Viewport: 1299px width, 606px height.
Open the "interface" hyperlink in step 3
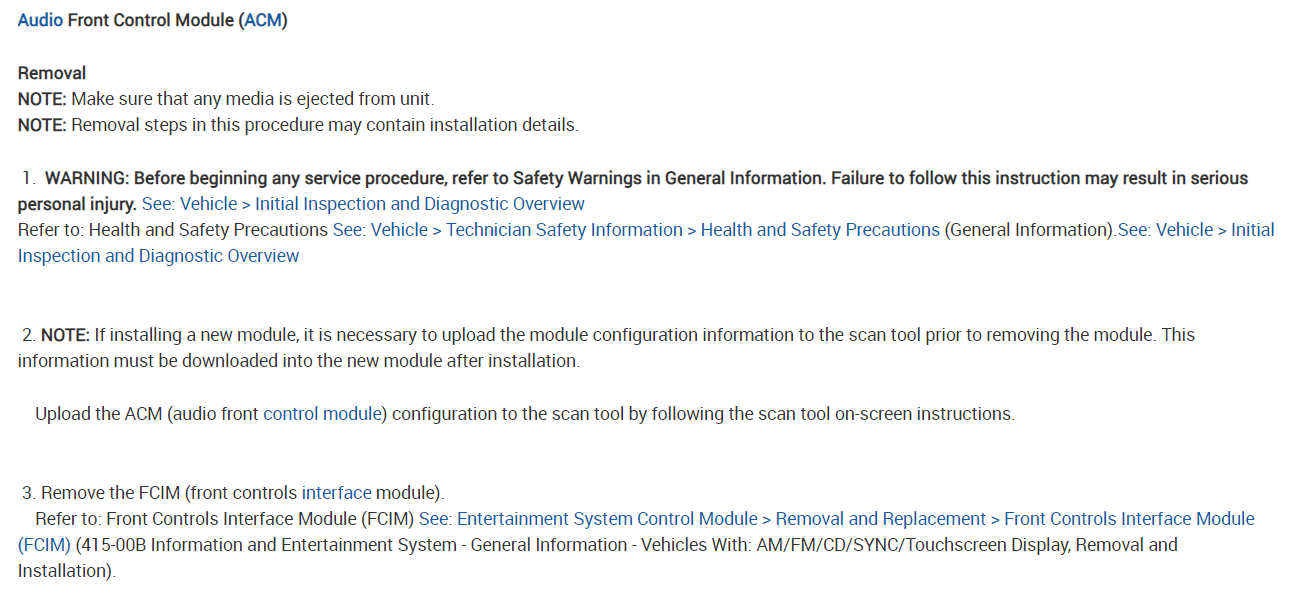[337, 493]
